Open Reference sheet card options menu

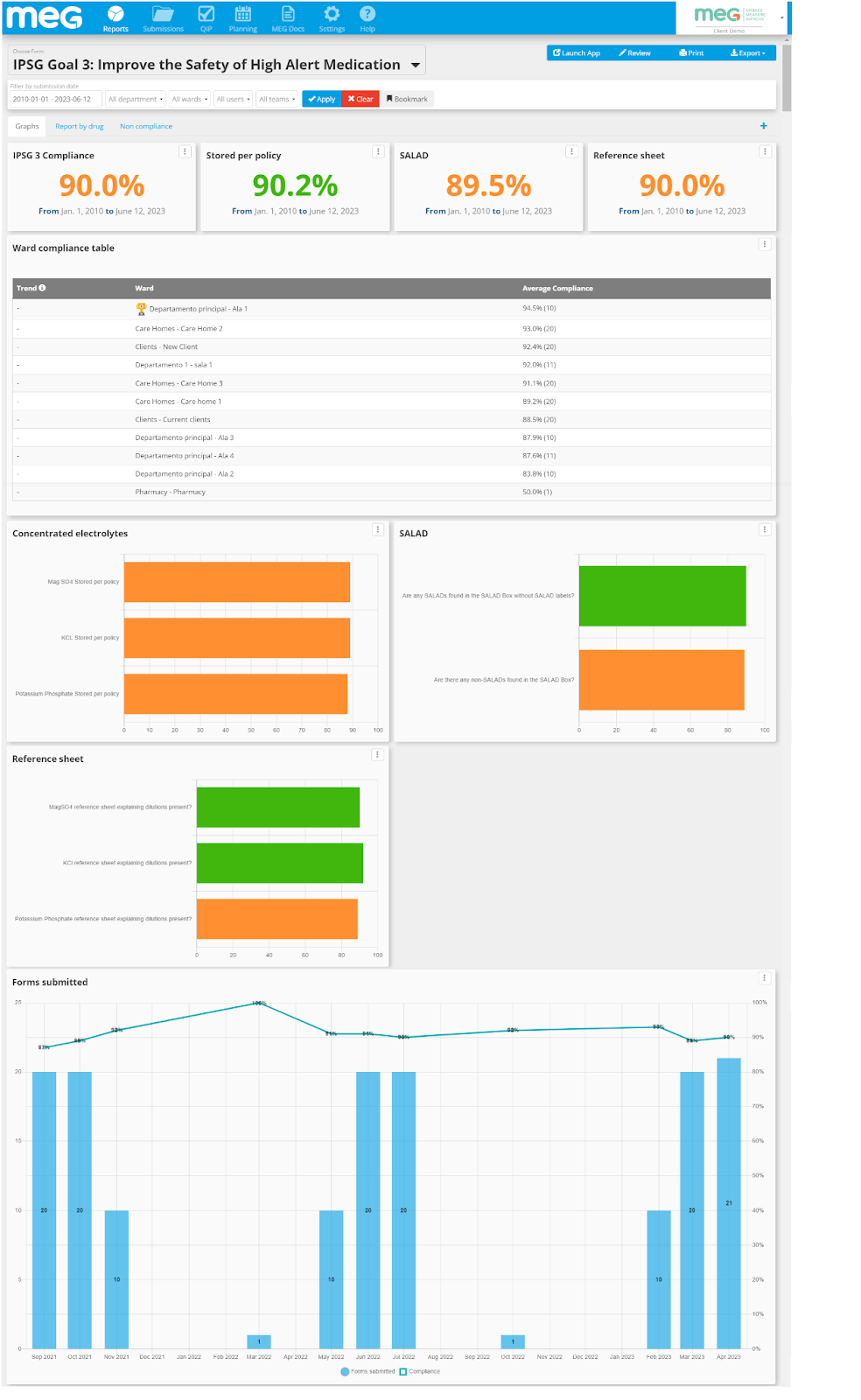(x=765, y=151)
